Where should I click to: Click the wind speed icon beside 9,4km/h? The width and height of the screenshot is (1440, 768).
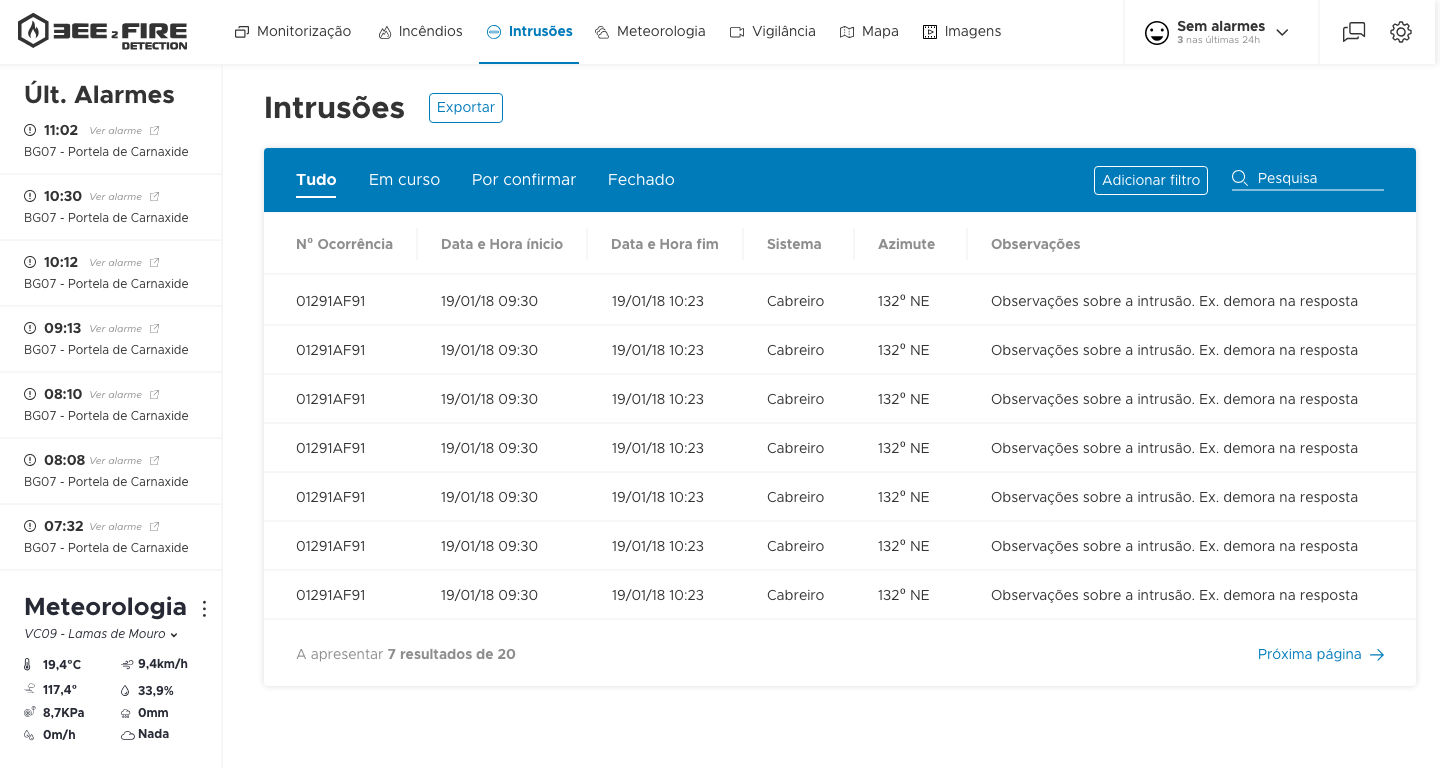pos(127,664)
